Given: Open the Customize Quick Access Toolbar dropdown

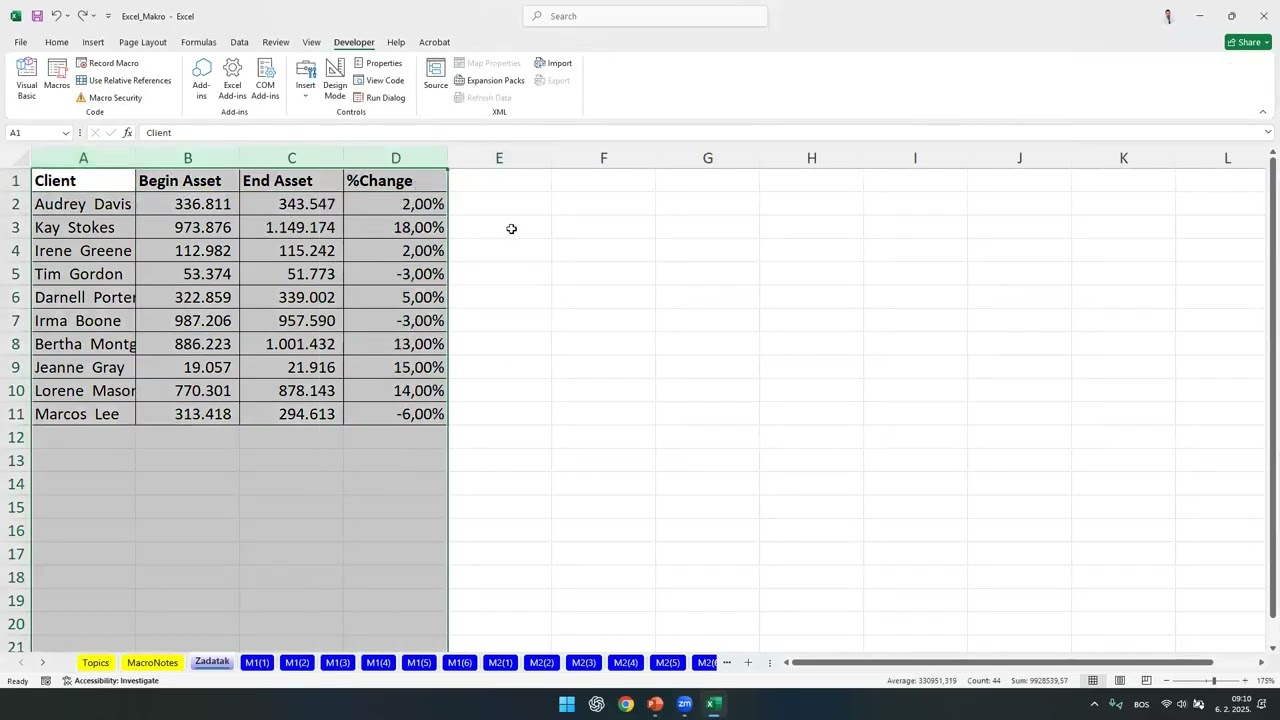Looking at the screenshot, I should (108, 16).
